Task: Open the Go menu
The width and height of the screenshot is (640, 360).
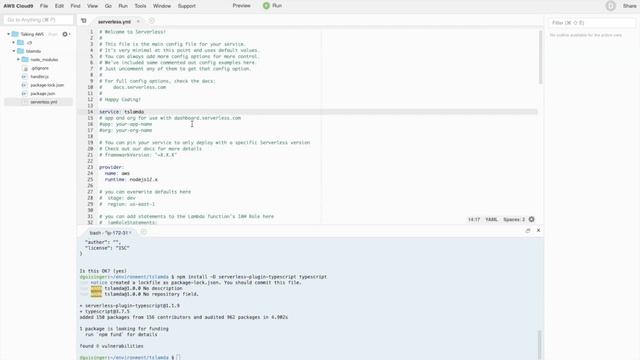Action: point(108,6)
